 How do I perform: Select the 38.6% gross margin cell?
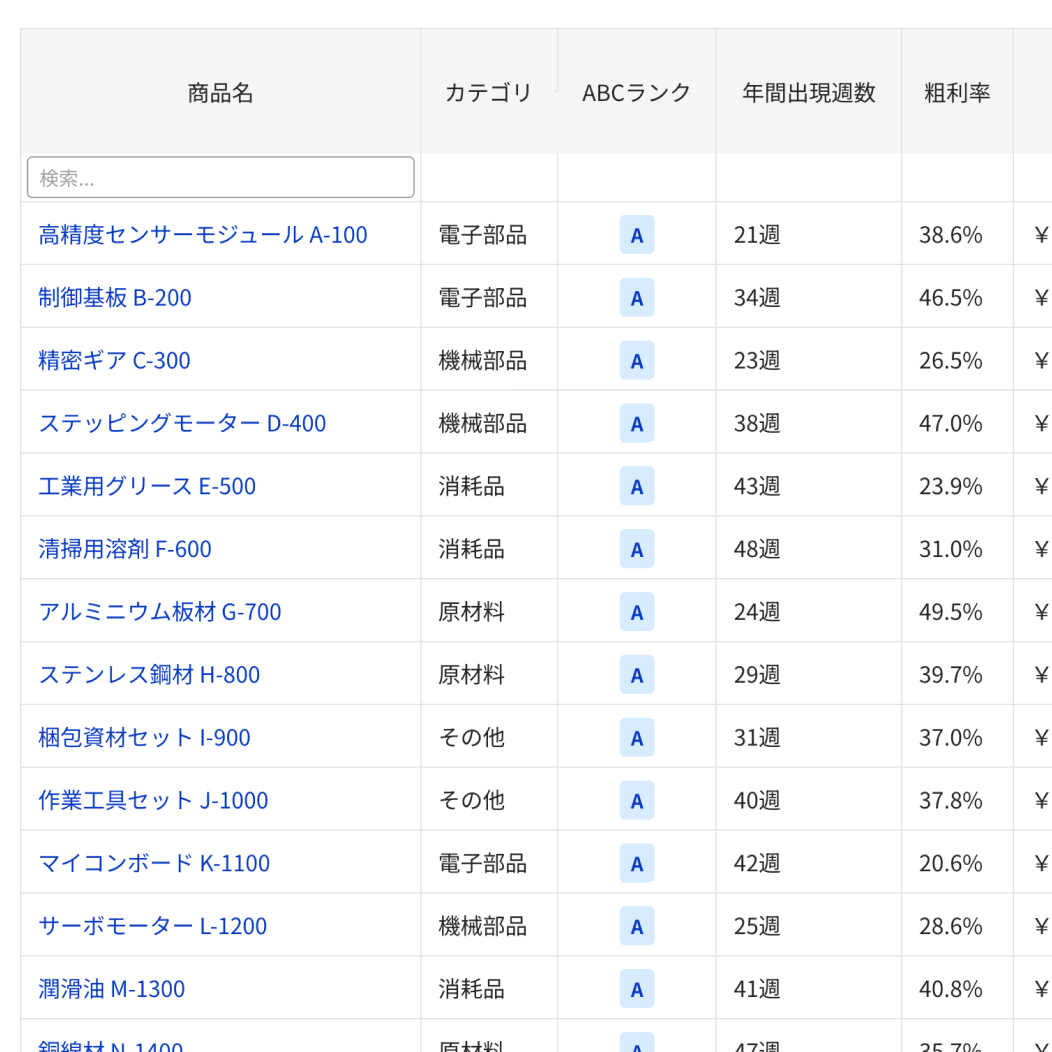click(x=957, y=235)
